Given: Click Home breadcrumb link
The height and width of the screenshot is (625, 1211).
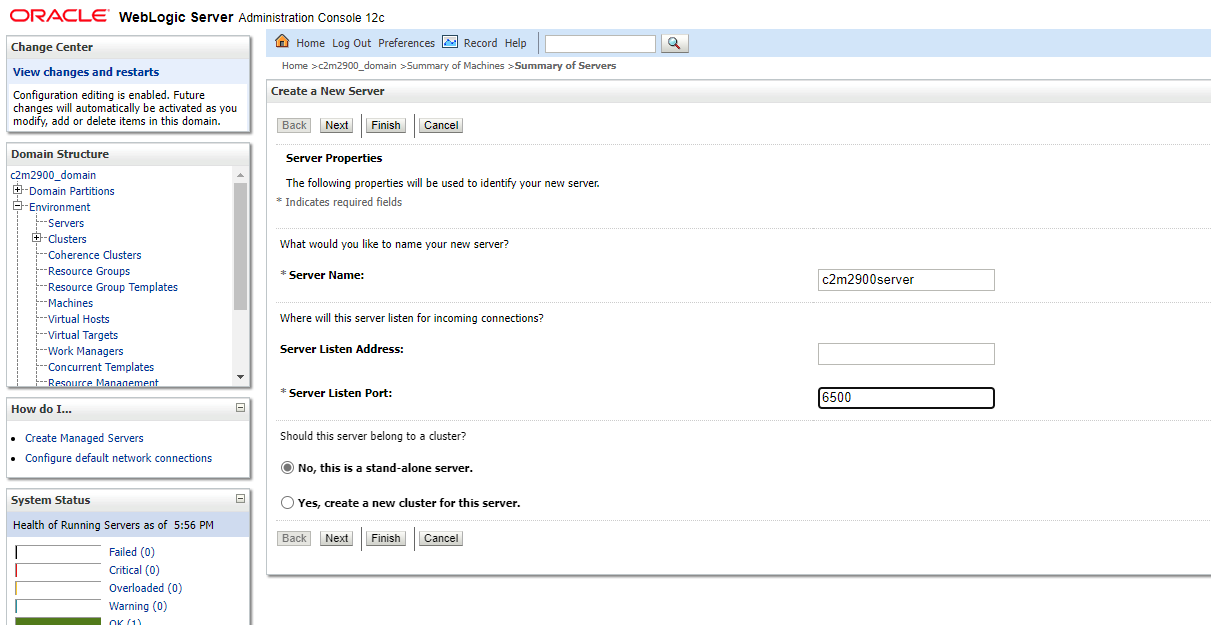Looking at the screenshot, I should coord(295,66).
